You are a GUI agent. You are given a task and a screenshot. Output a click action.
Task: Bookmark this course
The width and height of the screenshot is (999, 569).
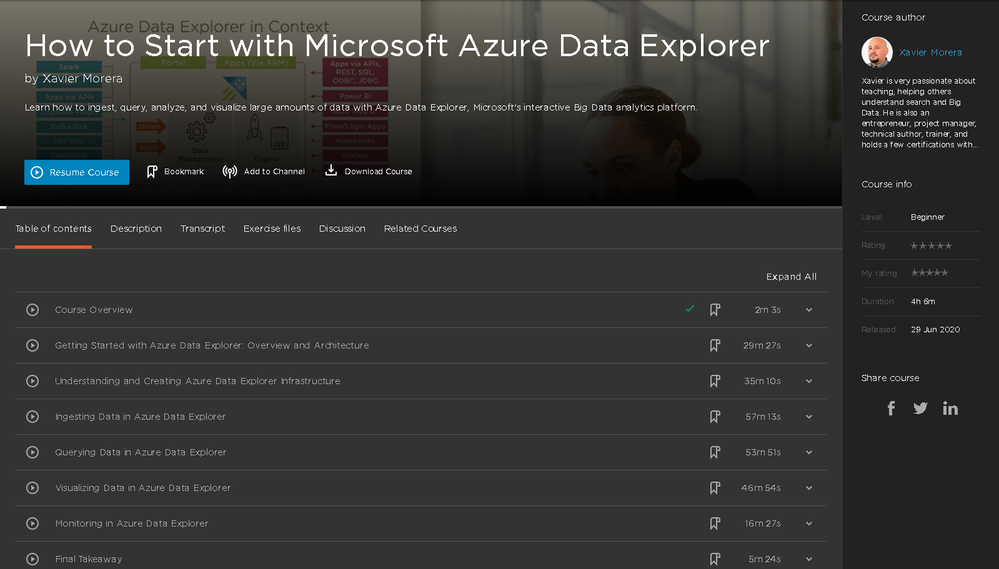[175, 171]
